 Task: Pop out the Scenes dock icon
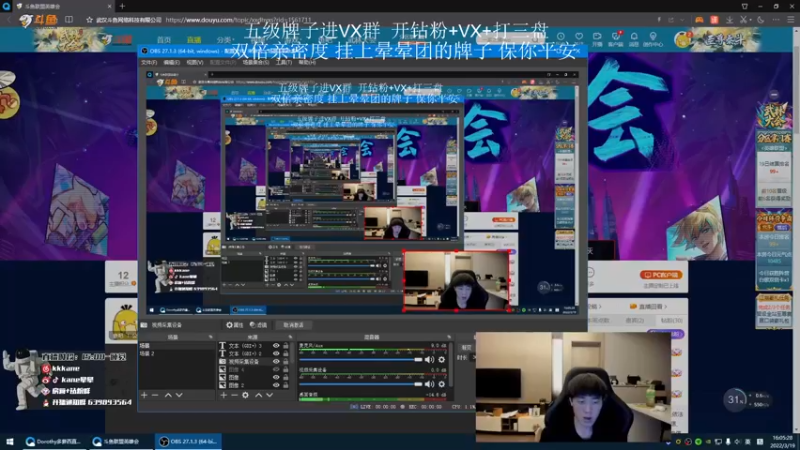point(211,337)
